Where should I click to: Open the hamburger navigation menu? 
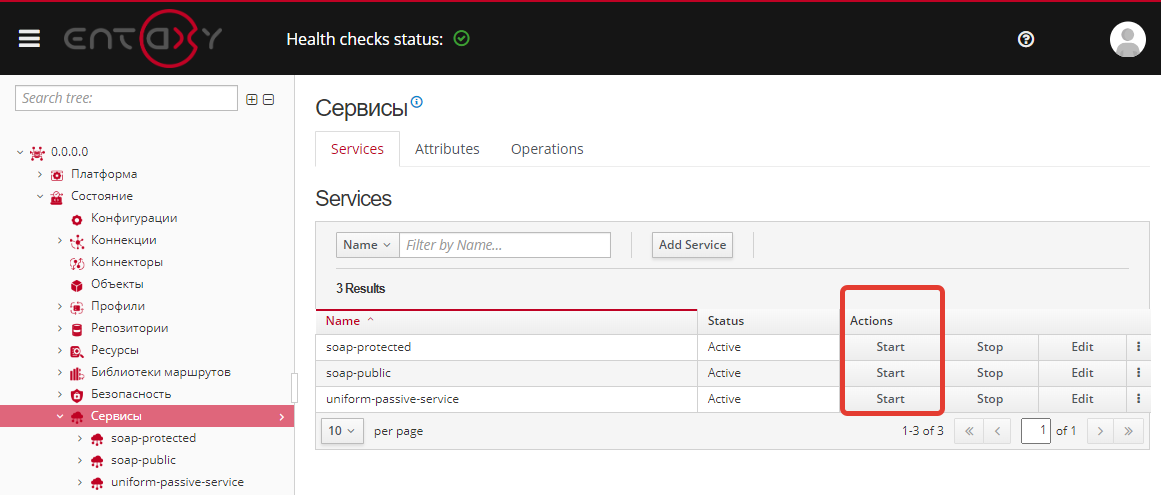[x=29, y=38]
